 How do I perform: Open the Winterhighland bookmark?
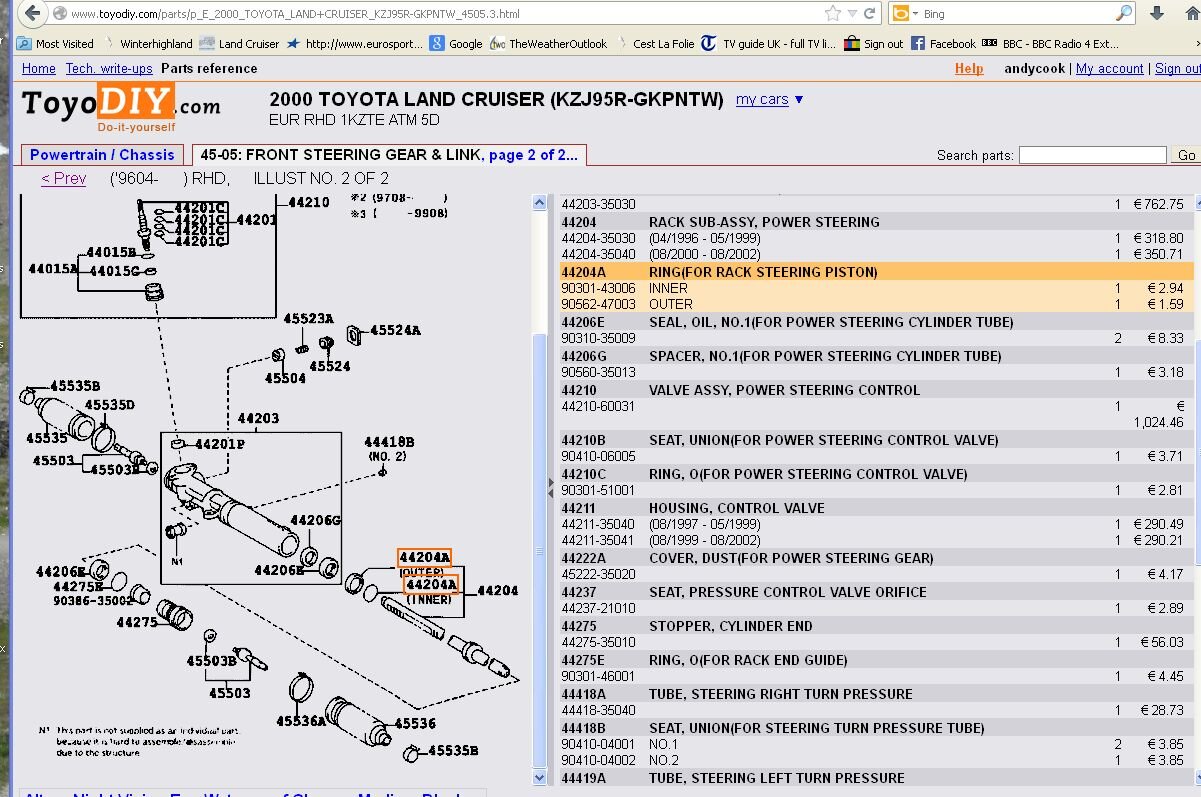(x=148, y=44)
